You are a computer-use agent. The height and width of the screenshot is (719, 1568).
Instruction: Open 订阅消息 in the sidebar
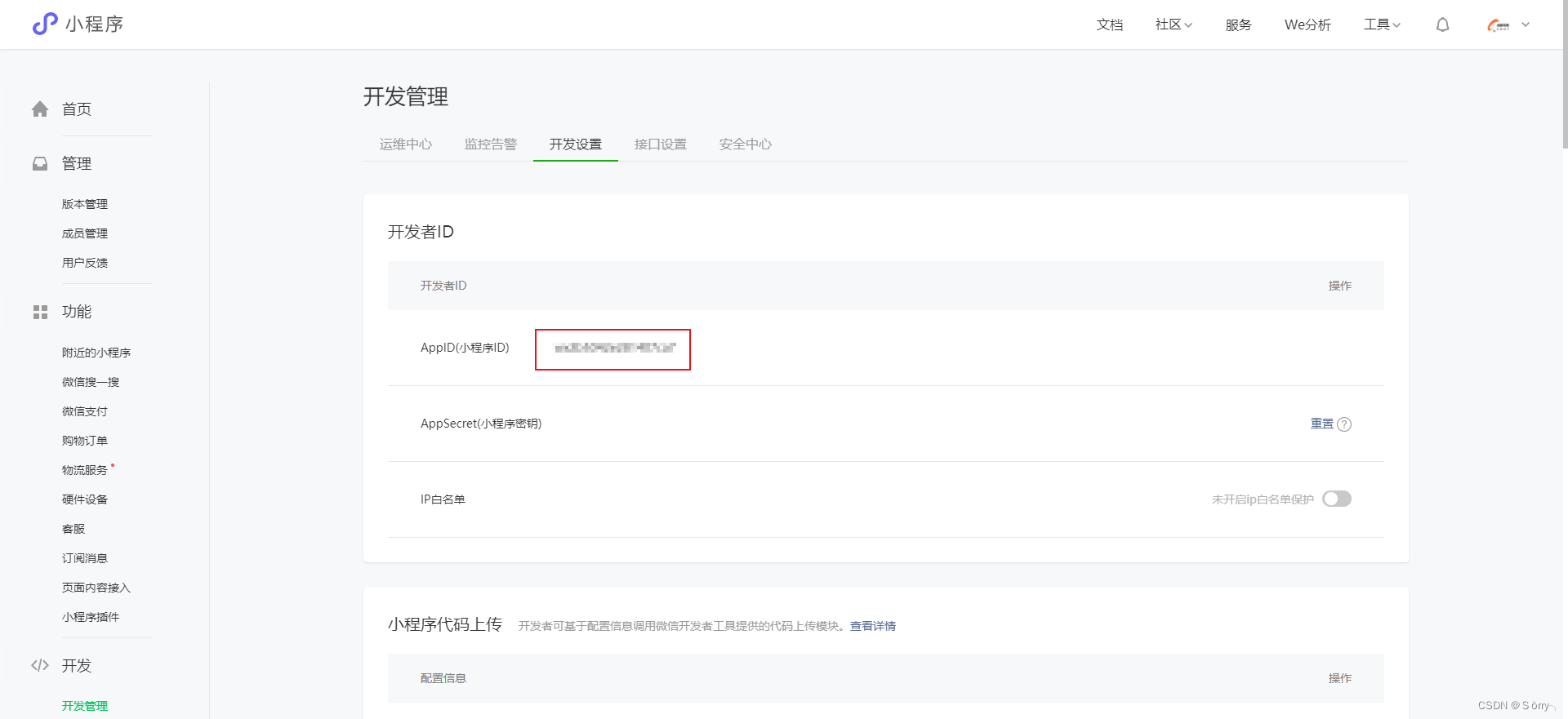[x=85, y=558]
